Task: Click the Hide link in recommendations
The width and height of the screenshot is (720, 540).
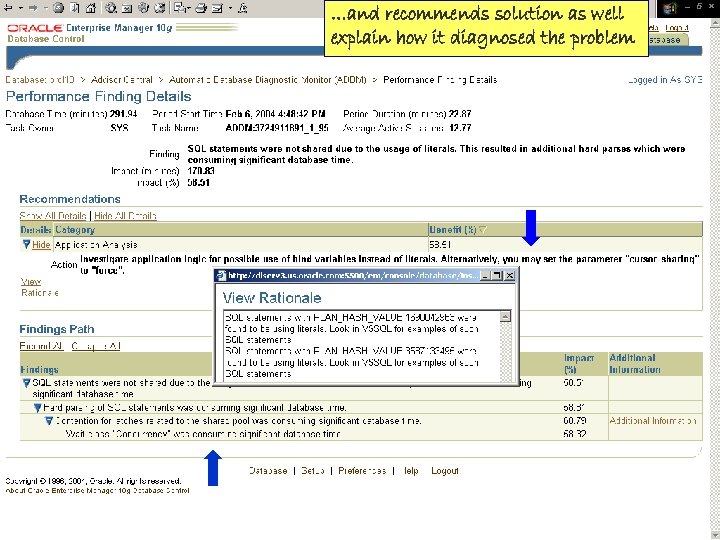Action: click(x=41, y=245)
